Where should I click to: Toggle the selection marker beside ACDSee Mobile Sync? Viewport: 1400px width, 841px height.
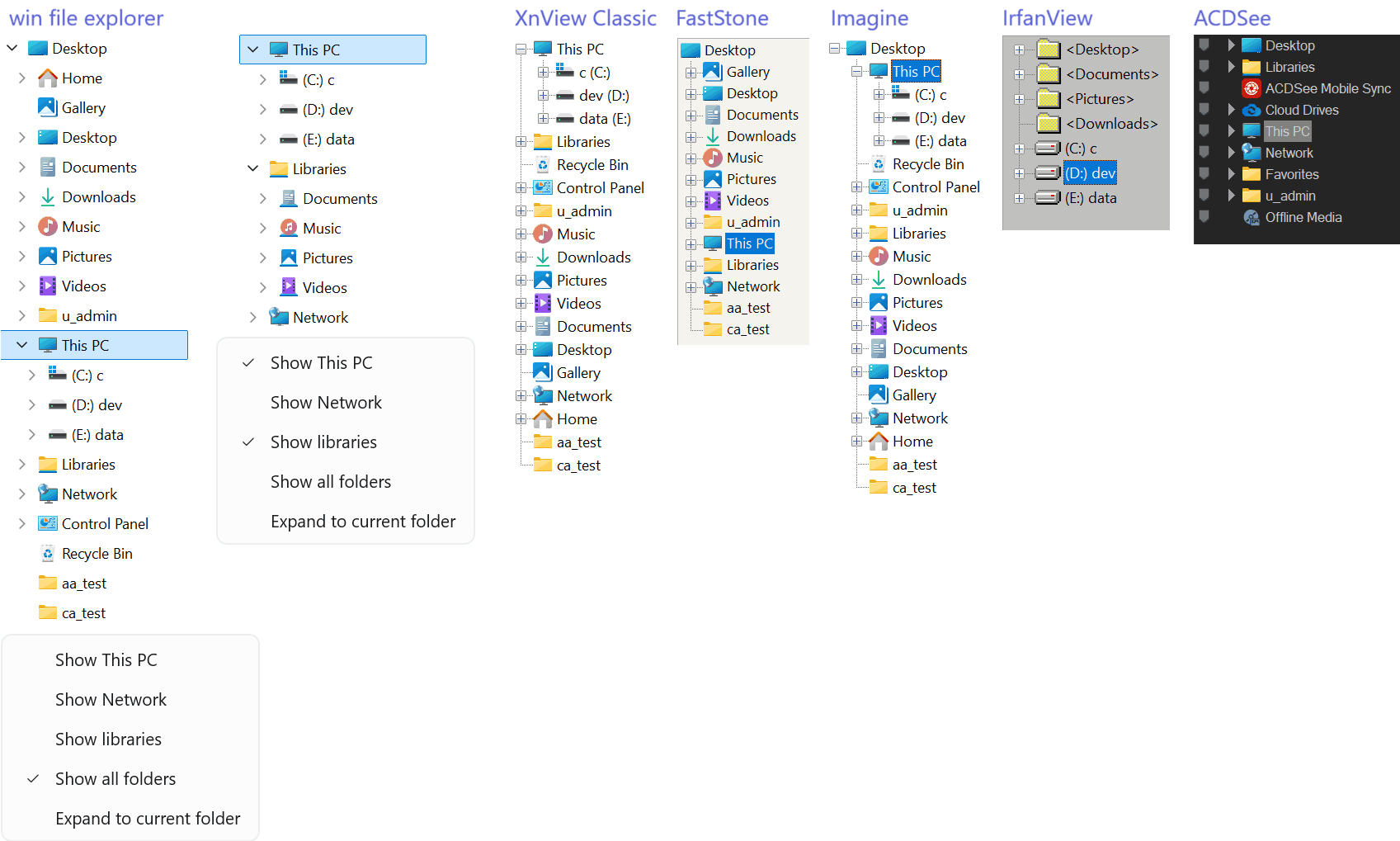click(1204, 87)
